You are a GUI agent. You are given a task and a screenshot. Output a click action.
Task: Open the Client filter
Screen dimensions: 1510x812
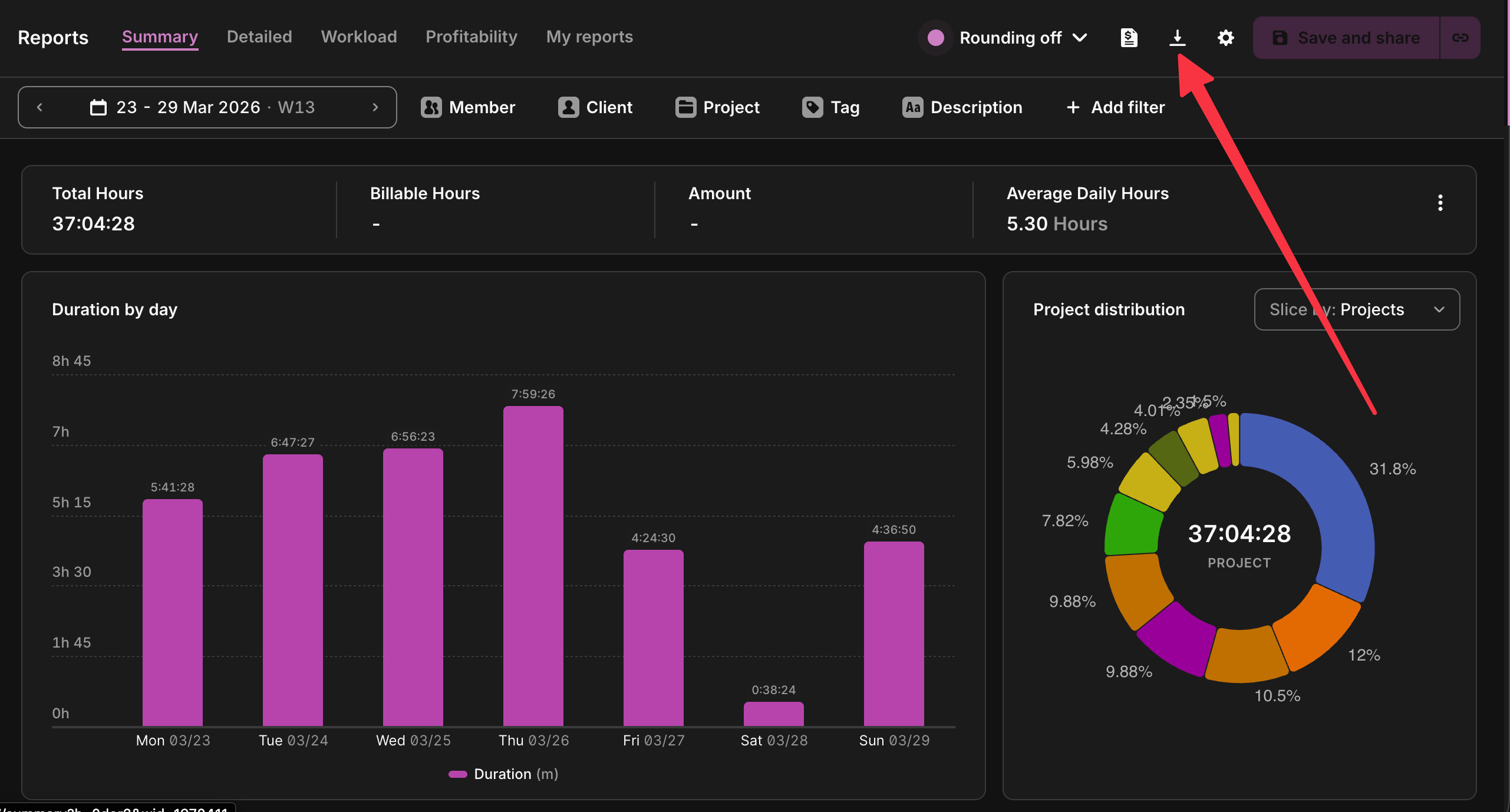pyautogui.click(x=595, y=107)
